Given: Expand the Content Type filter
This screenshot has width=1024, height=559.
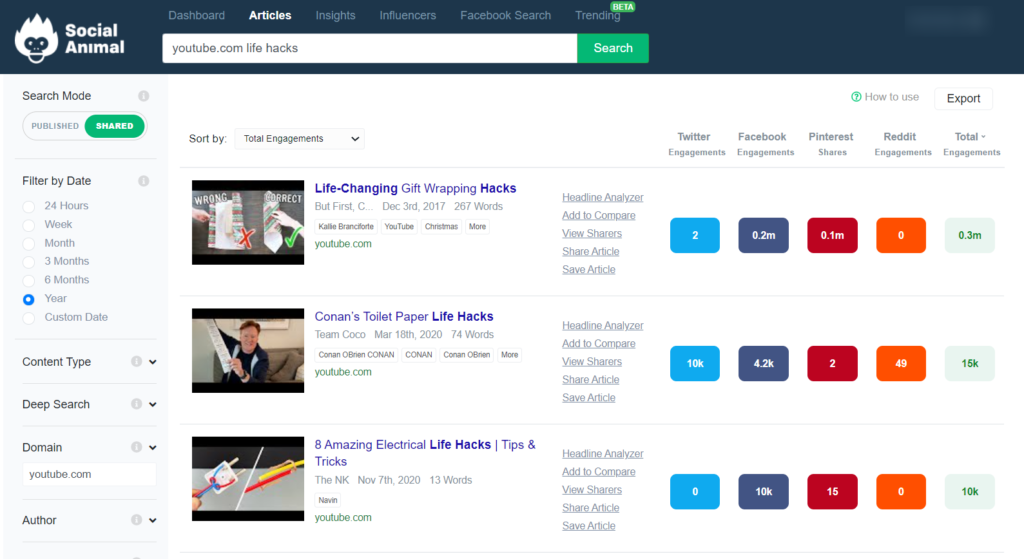Looking at the screenshot, I should [153, 362].
